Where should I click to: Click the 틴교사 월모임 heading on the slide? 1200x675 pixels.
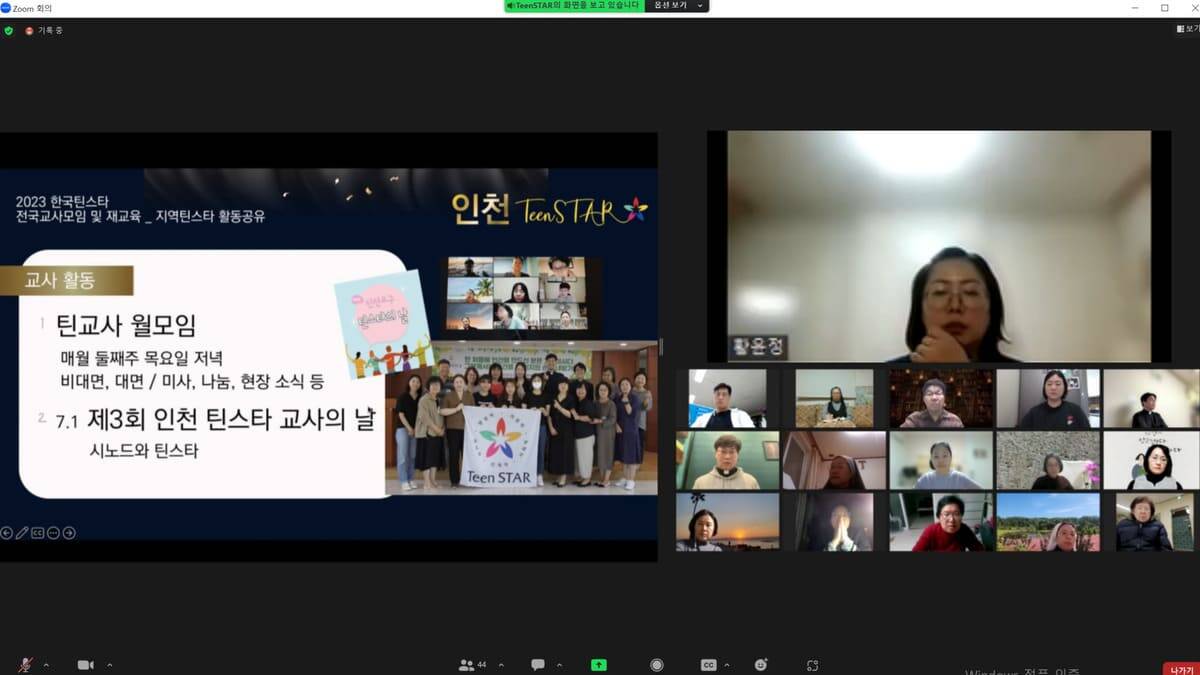[126, 325]
